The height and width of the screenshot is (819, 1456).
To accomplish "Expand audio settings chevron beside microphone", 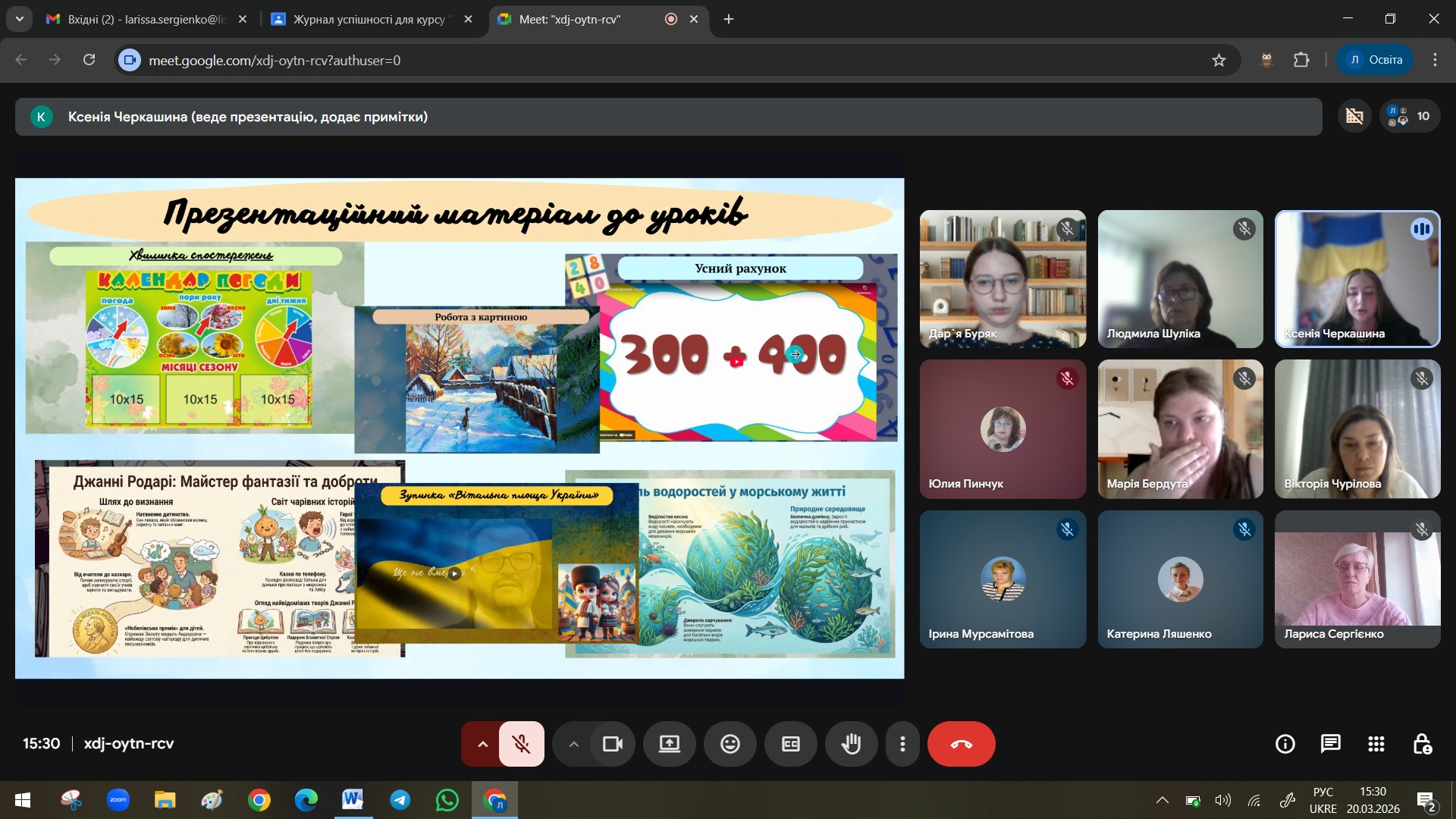I will coord(482,744).
